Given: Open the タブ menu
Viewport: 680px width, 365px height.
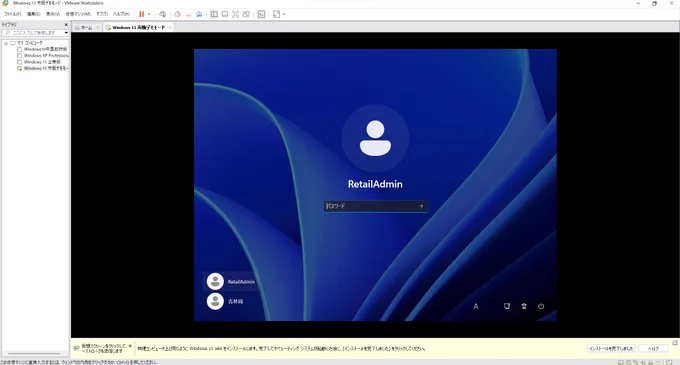Looking at the screenshot, I should point(102,14).
